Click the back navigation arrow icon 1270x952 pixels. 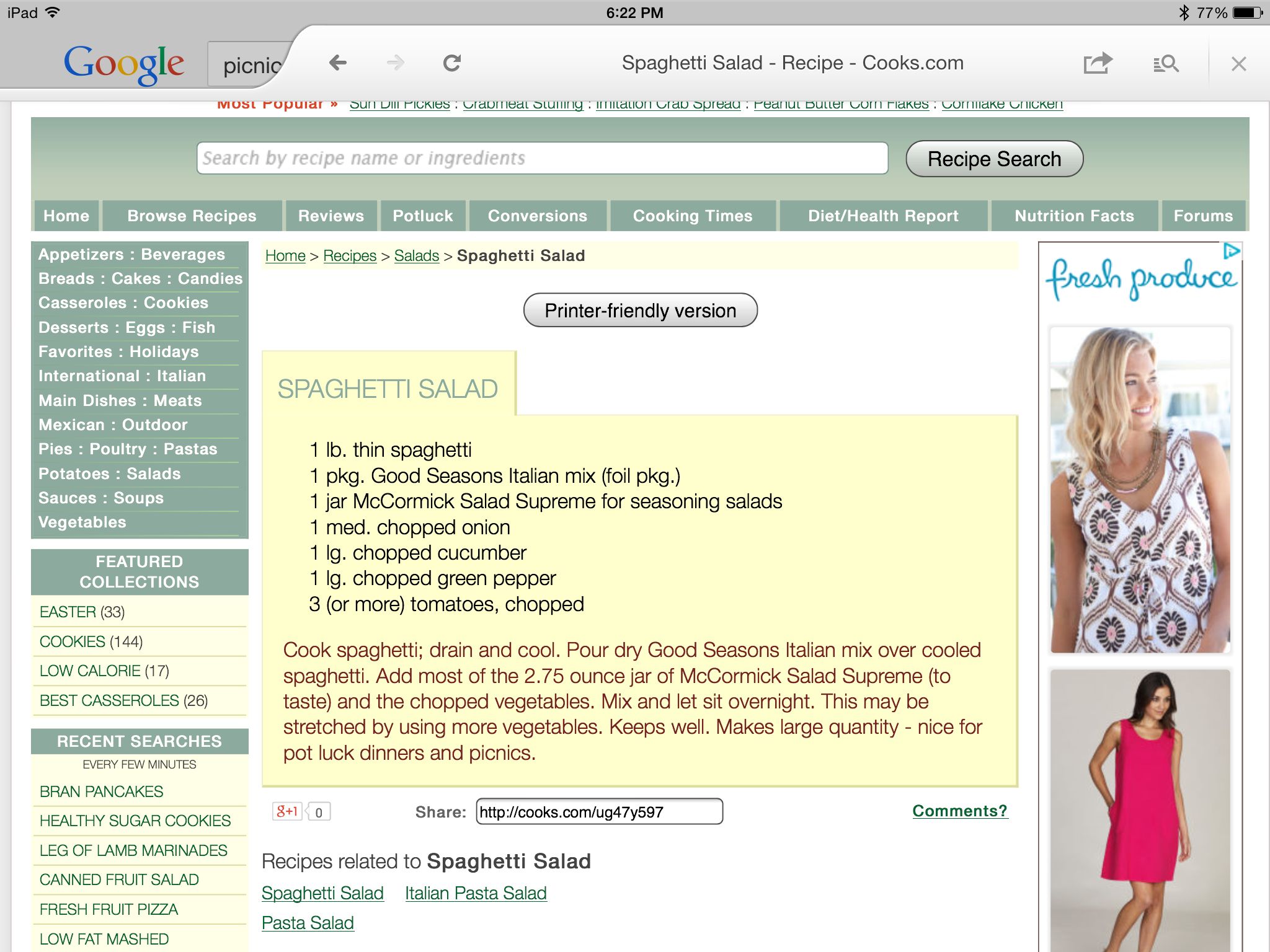pos(337,63)
